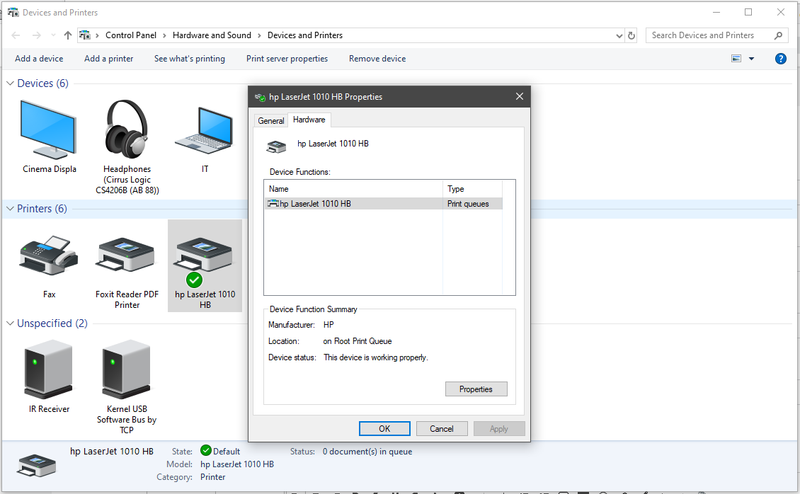The image size is (800, 494).
Task: Open Print server properties
Action: [287, 59]
